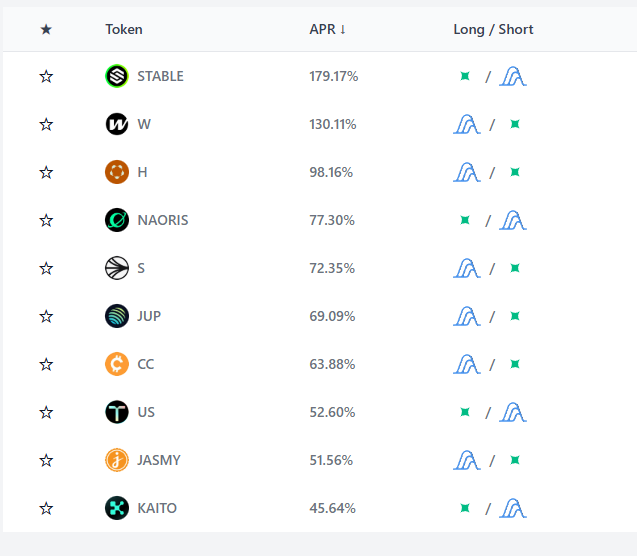Select the 69.09% APR value
The height and width of the screenshot is (556, 637).
(332, 316)
